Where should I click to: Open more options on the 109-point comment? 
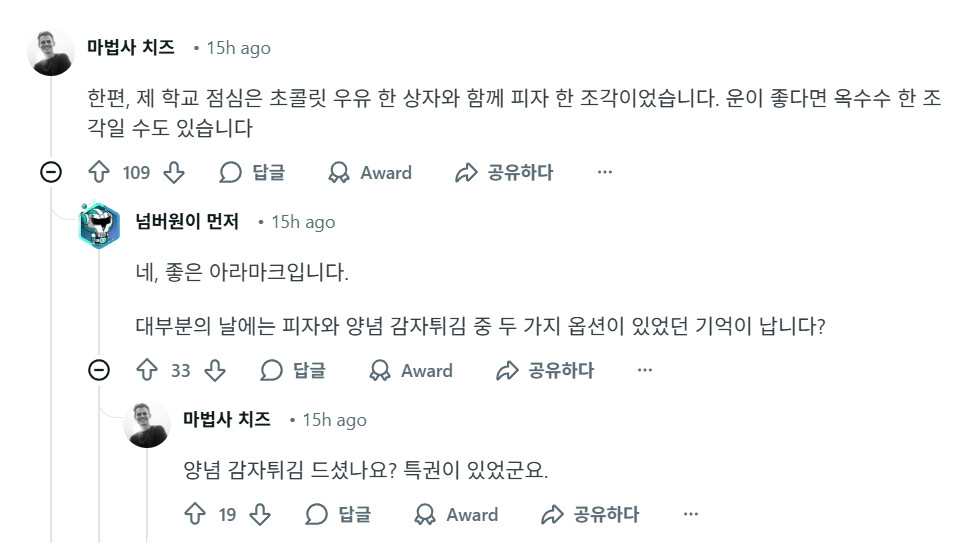605,173
